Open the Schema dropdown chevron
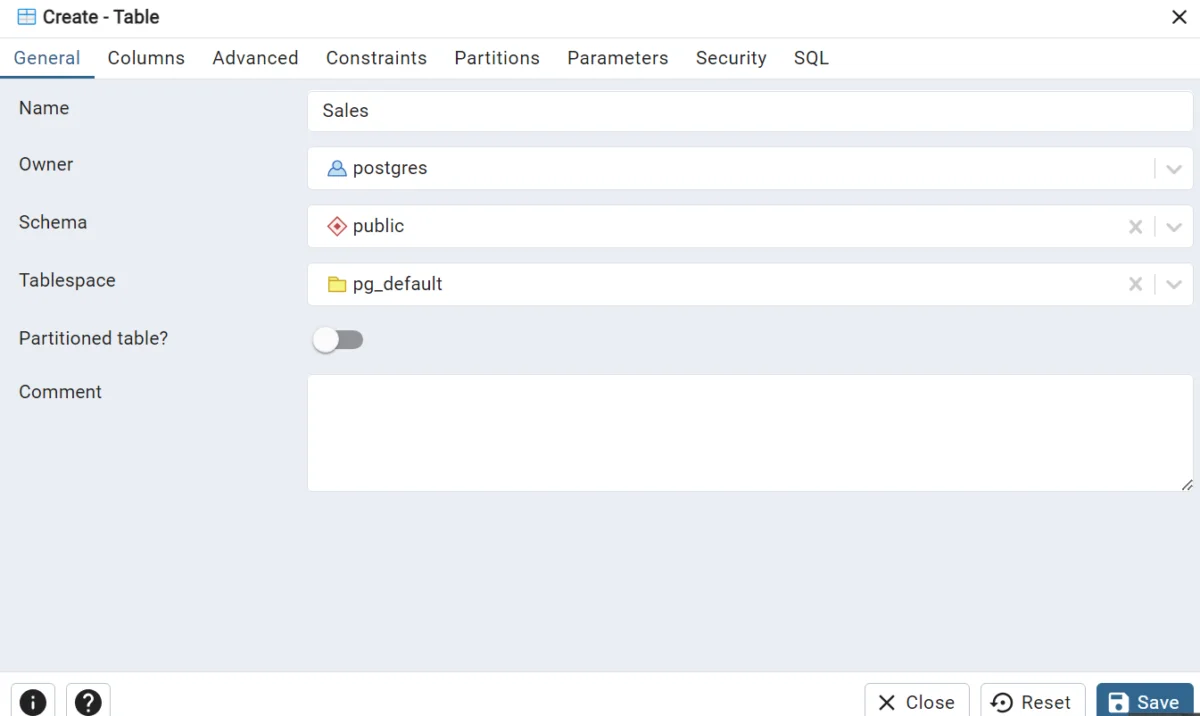 point(1174,227)
